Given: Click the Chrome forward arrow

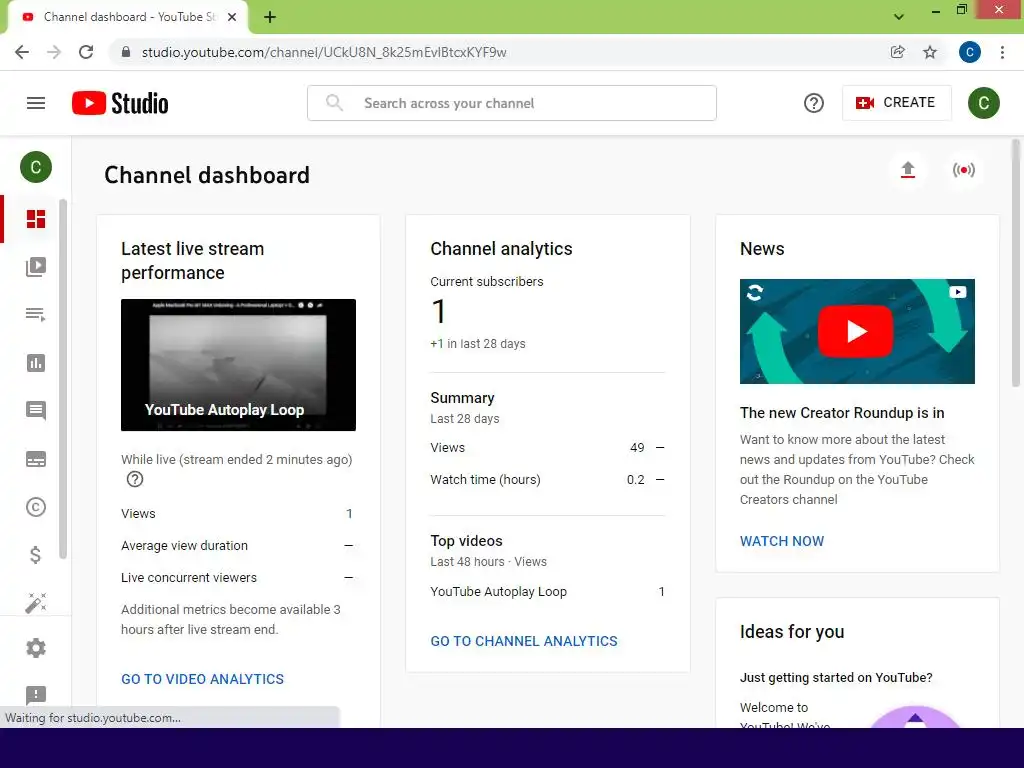Looking at the screenshot, I should (x=54, y=52).
